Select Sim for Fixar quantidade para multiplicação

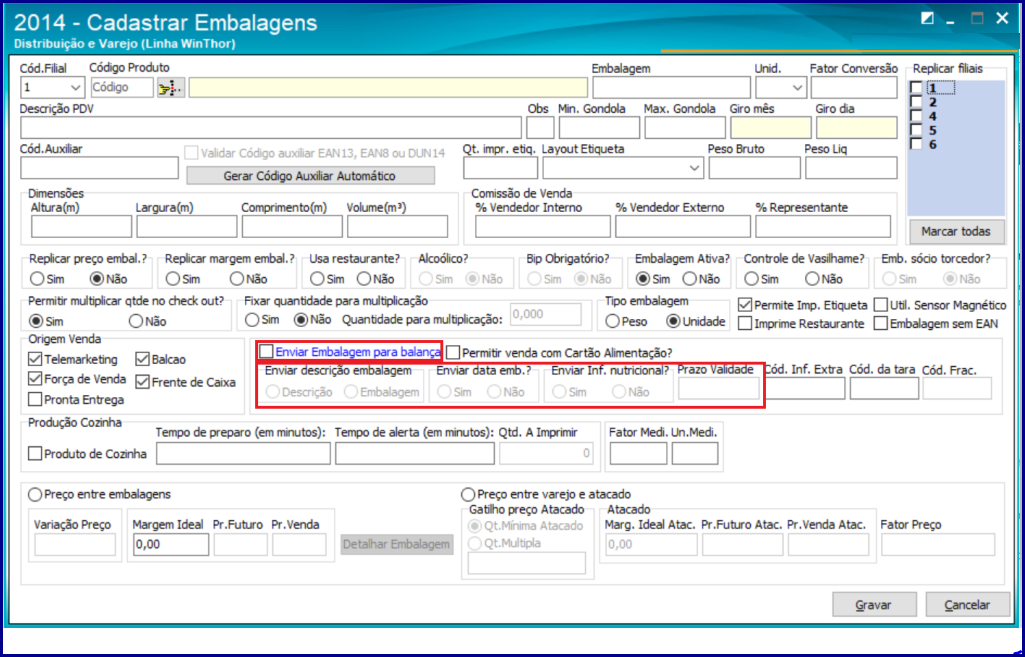(252, 320)
